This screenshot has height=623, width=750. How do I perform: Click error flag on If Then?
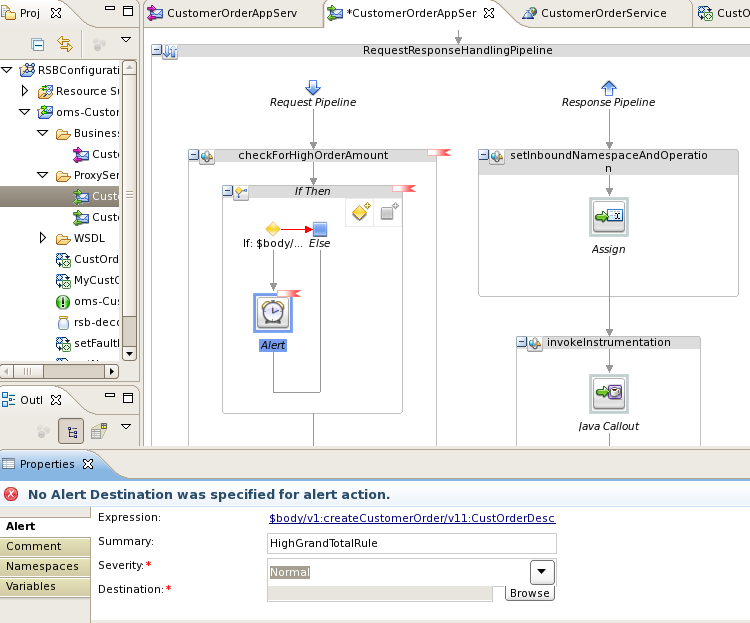click(x=404, y=189)
